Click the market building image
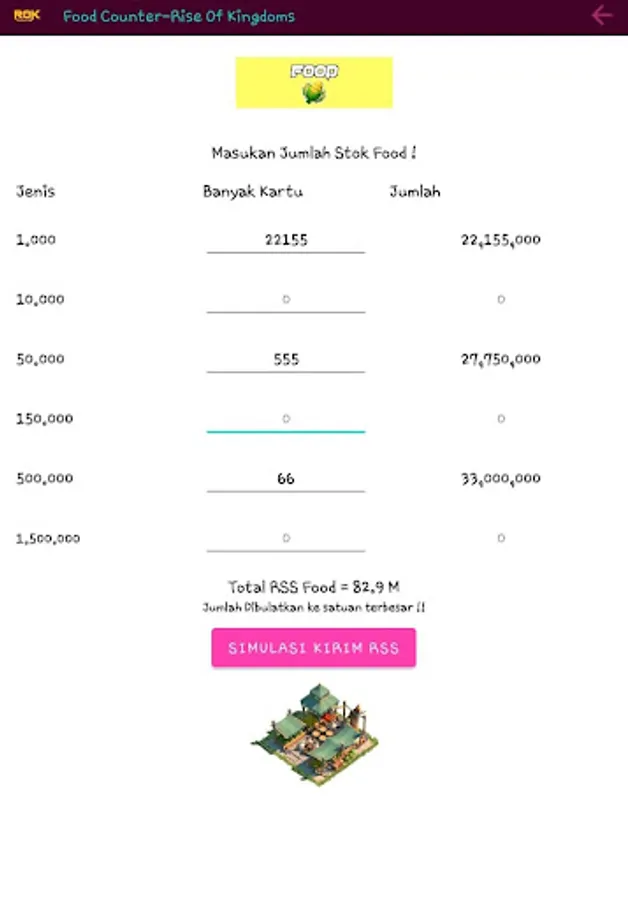Viewport: 628px width, 900px height. click(314, 735)
